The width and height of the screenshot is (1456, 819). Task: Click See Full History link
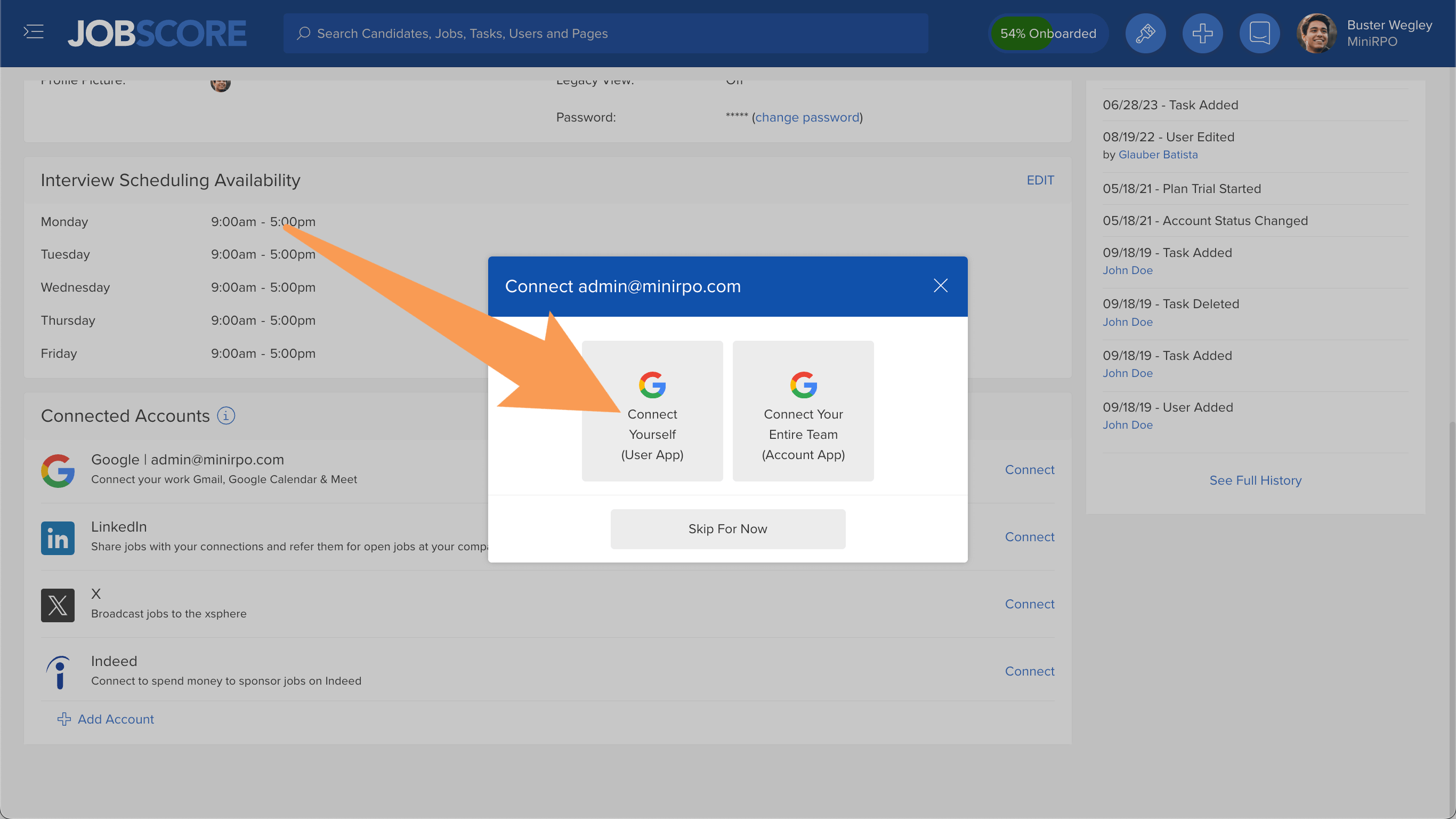tap(1256, 480)
